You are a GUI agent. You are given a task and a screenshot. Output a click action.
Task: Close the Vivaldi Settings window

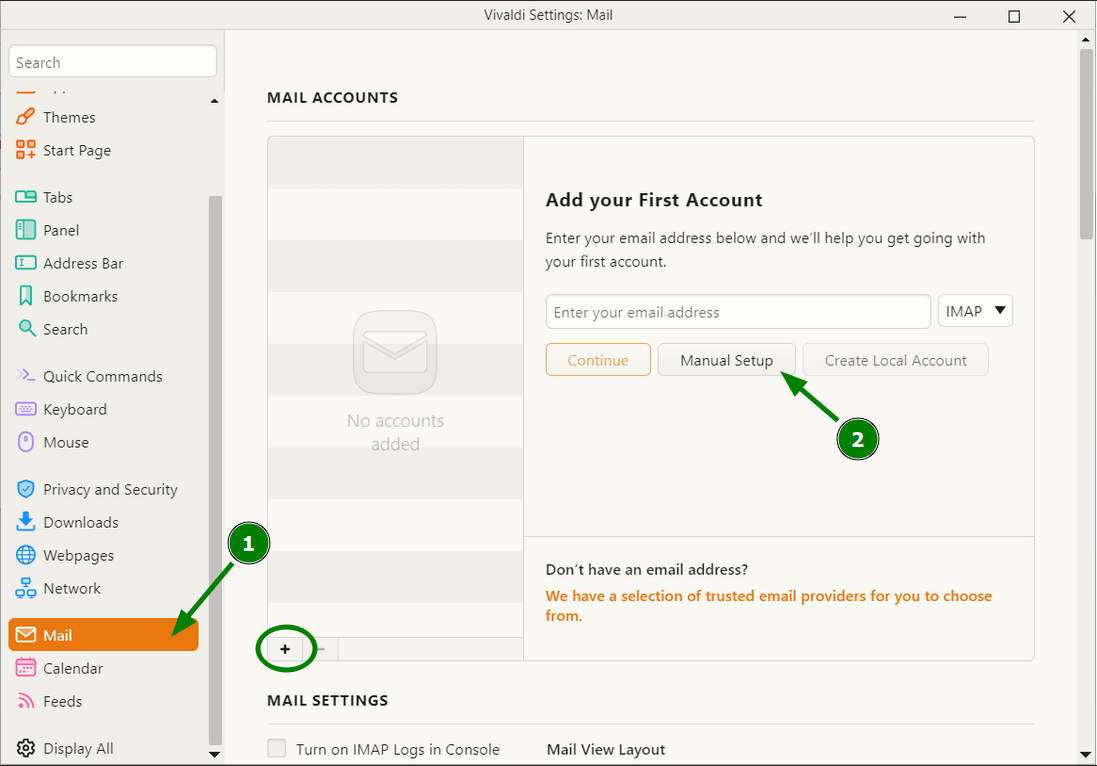pos(1069,16)
